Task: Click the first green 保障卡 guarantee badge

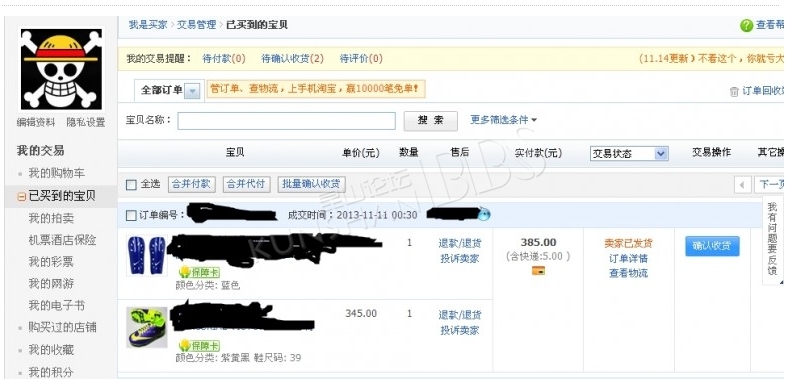Action: point(199,272)
